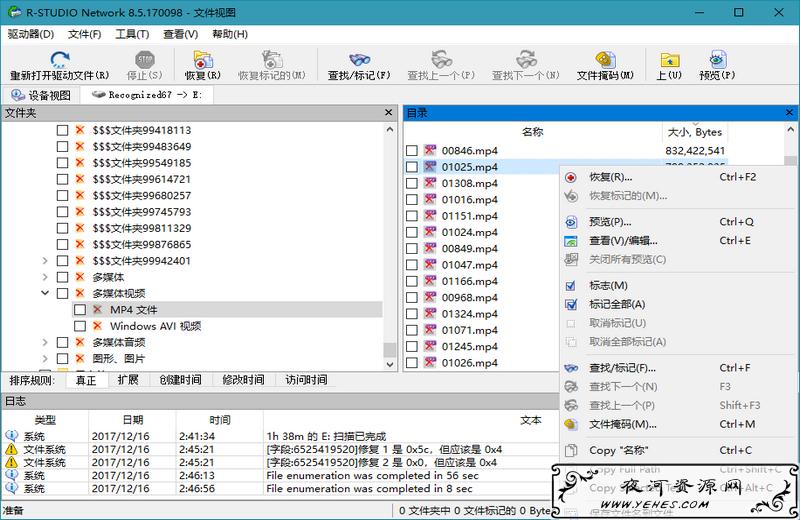
Task: Tick the MP4 文件 folder checkbox
Action: (80, 310)
